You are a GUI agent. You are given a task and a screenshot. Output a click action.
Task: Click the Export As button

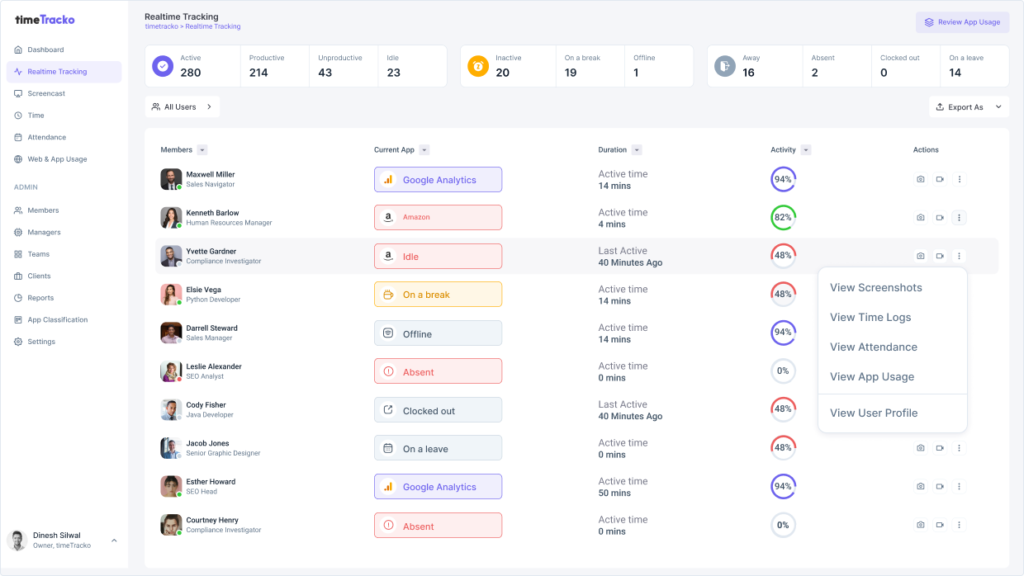click(967, 106)
